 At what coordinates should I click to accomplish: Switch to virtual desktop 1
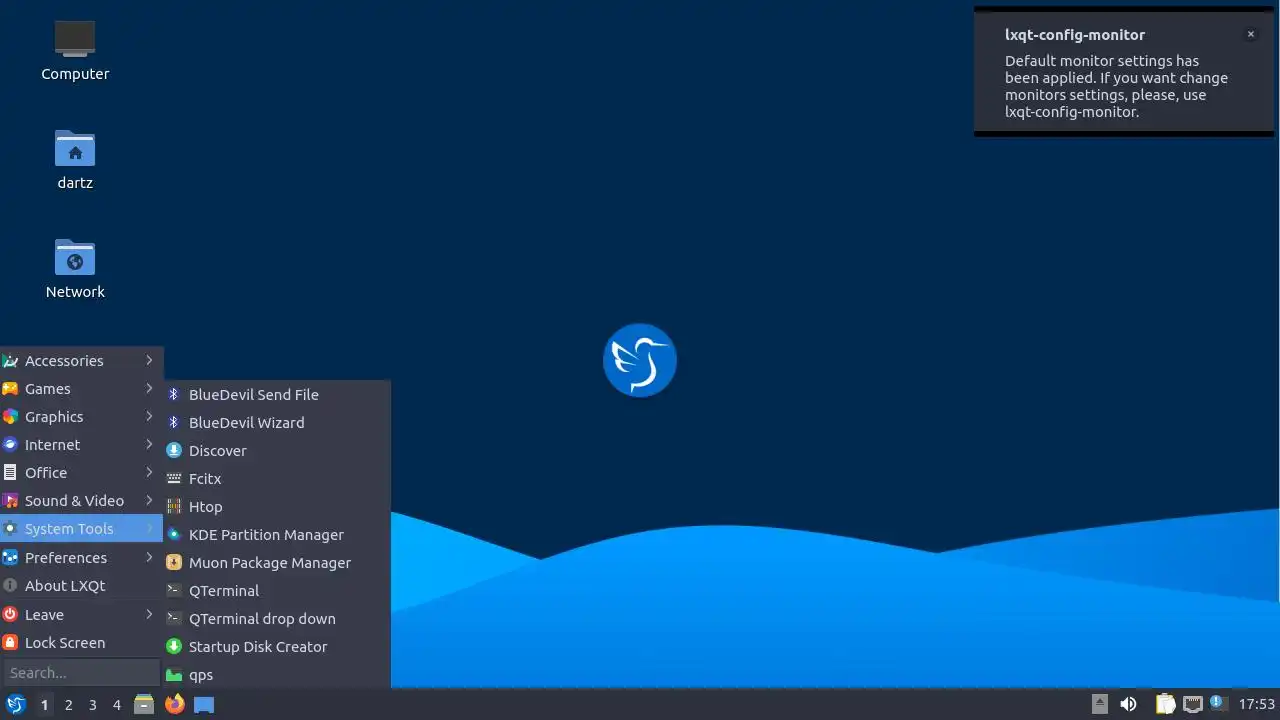point(44,704)
